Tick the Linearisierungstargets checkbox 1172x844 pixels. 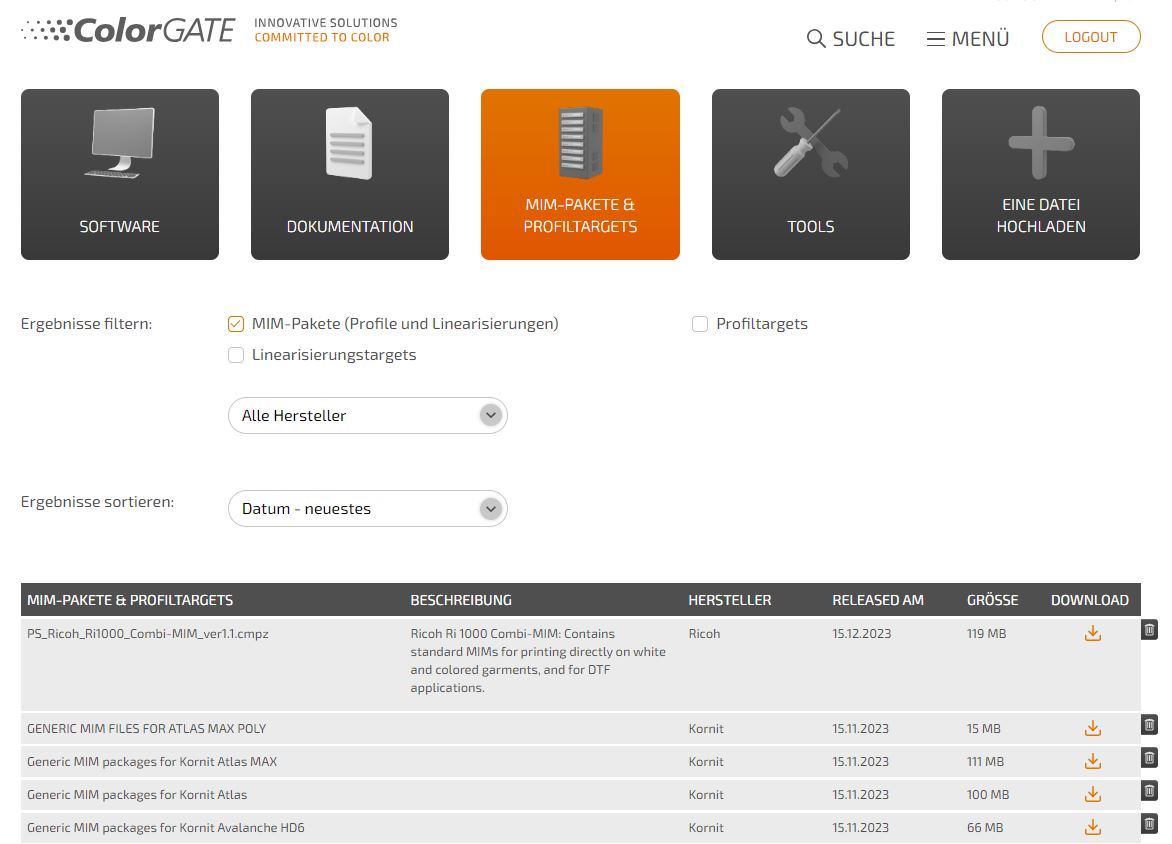(236, 355)
